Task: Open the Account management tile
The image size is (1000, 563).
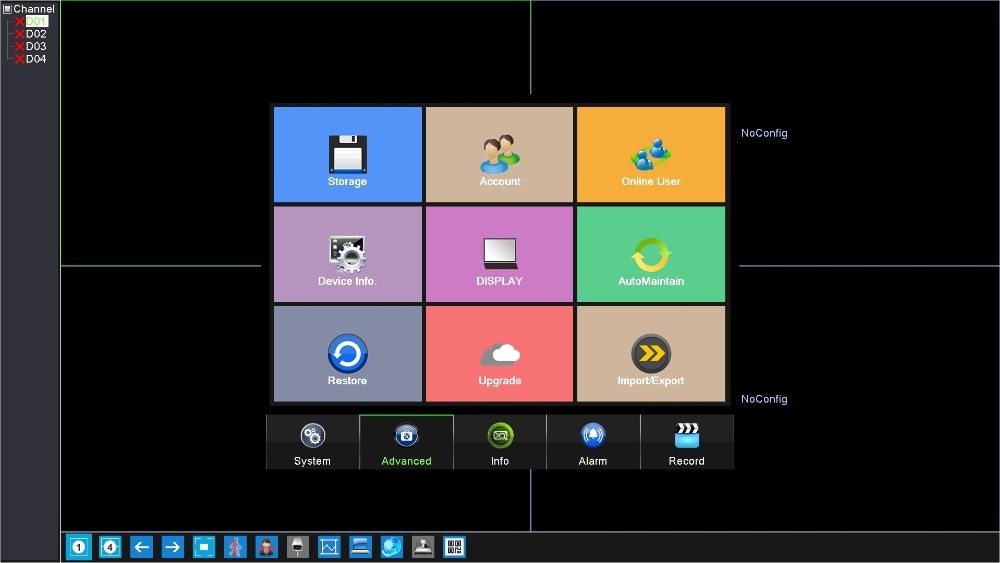Action: (499, 154)
